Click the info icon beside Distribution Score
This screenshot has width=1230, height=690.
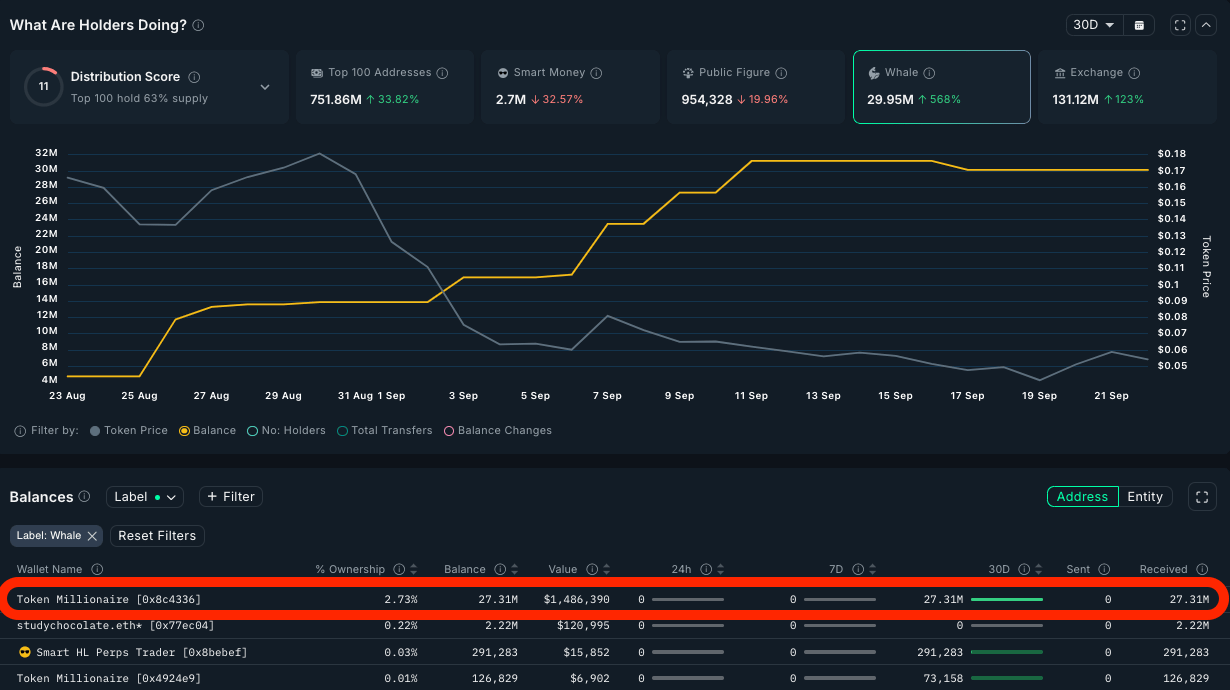(x=194, y=77)
